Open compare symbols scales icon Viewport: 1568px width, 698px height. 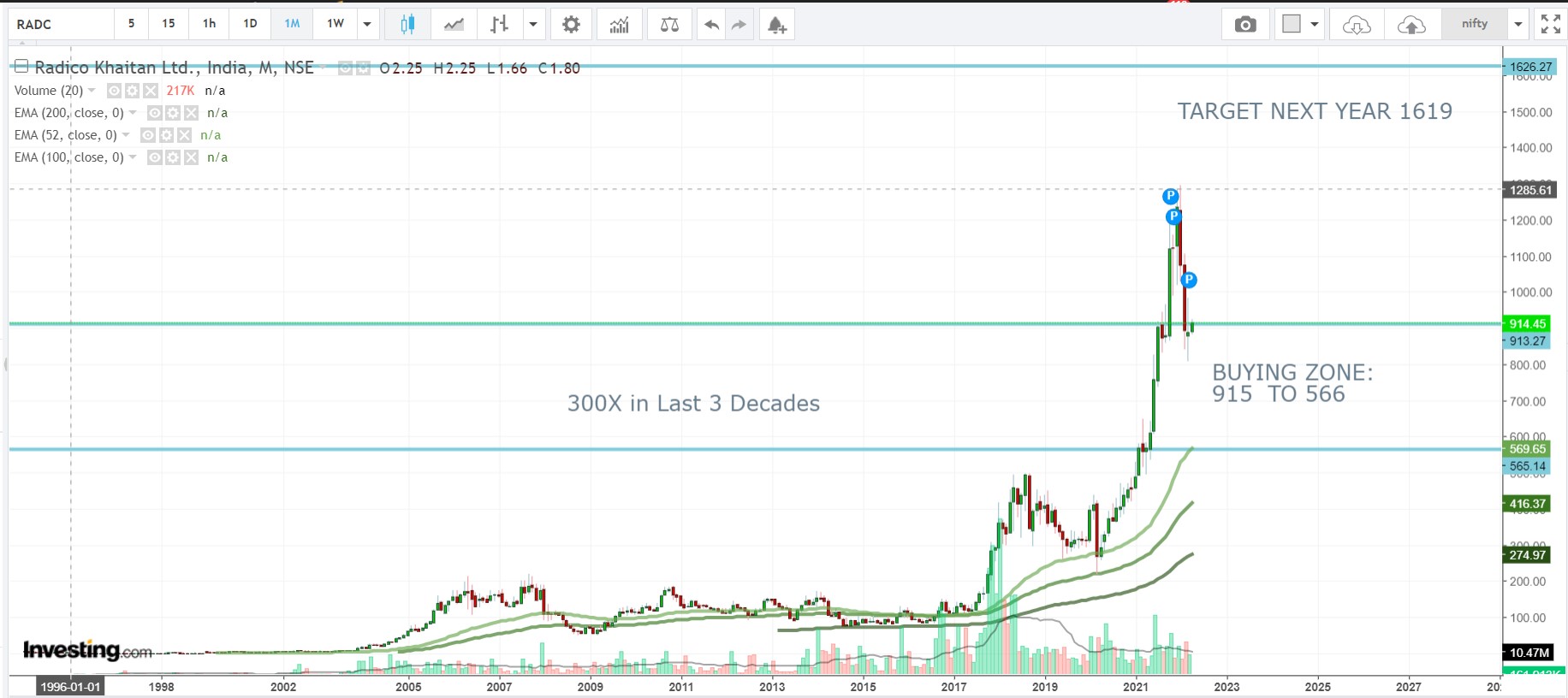click(x=669, y=24)
